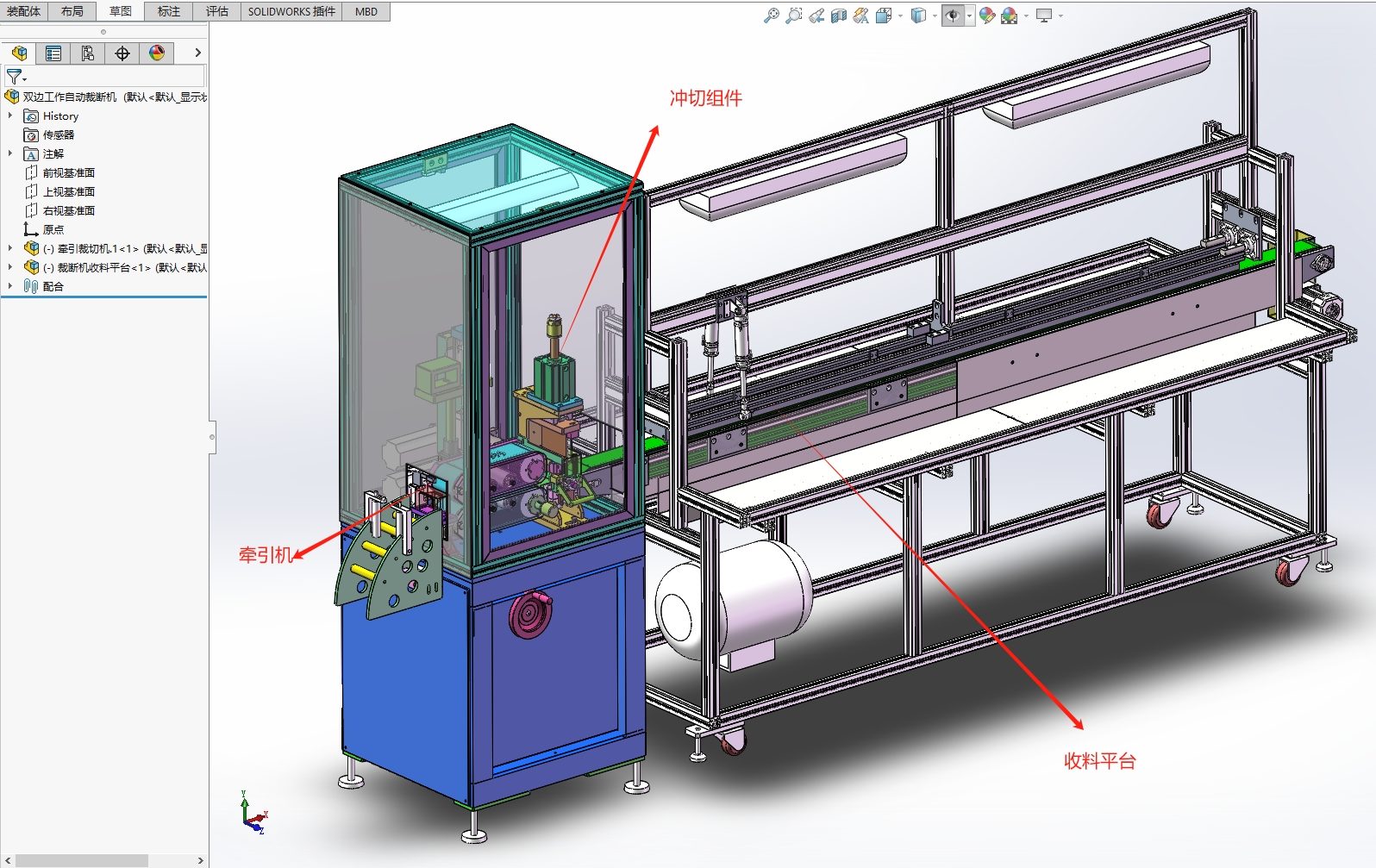The height and width of the screenshot is (868, 1376).
Task: Open the SOLIDWORKS 插件 tab
Action: (291, 11)
